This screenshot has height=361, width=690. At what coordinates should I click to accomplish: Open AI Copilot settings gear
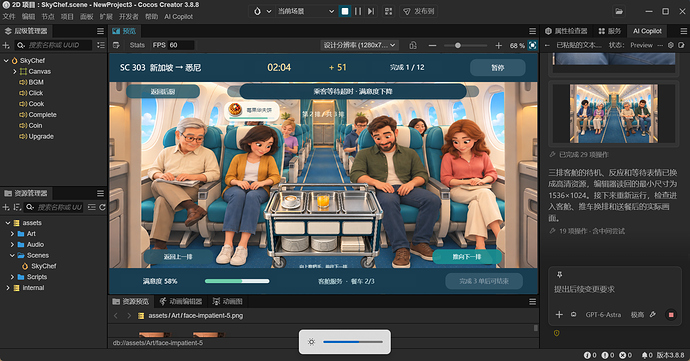[671, 45]
